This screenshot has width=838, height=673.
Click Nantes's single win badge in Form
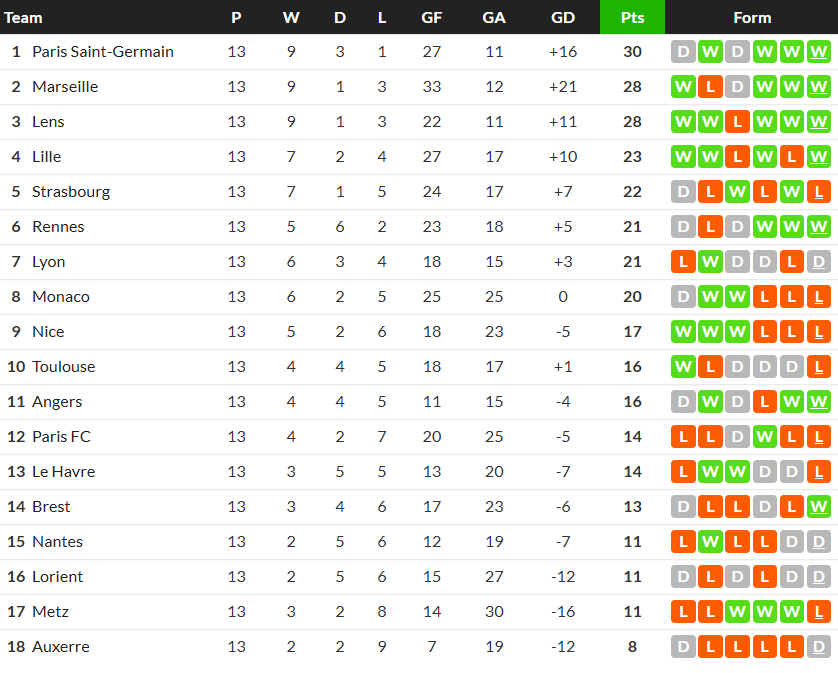[710, 542]
